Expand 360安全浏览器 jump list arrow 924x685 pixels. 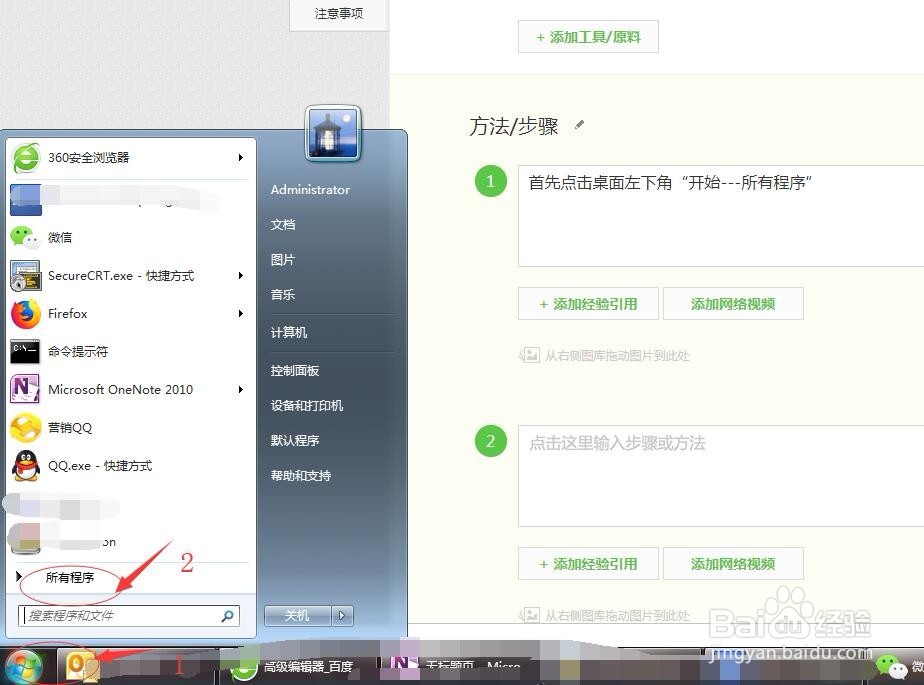coord(240,157)
